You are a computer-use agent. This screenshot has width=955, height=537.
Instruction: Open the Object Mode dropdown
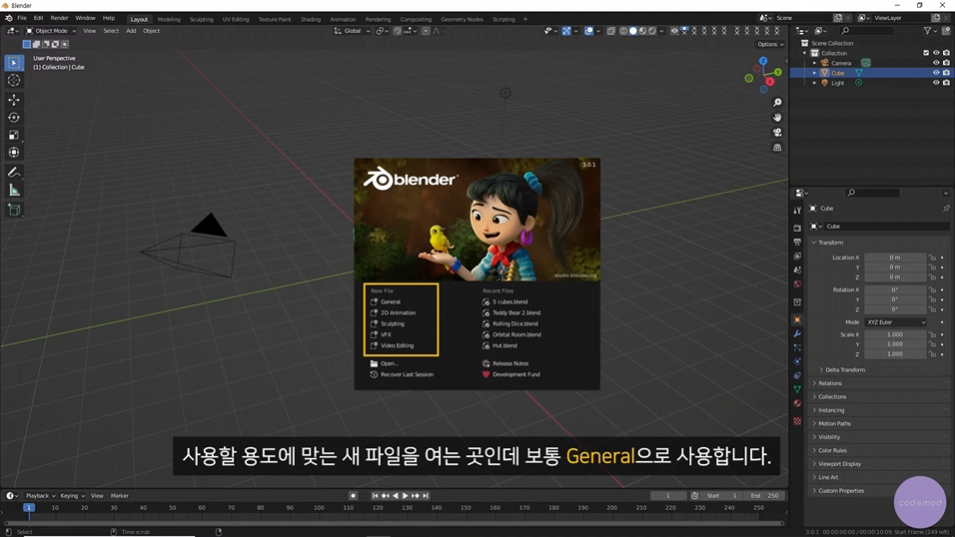click(51, 31)
